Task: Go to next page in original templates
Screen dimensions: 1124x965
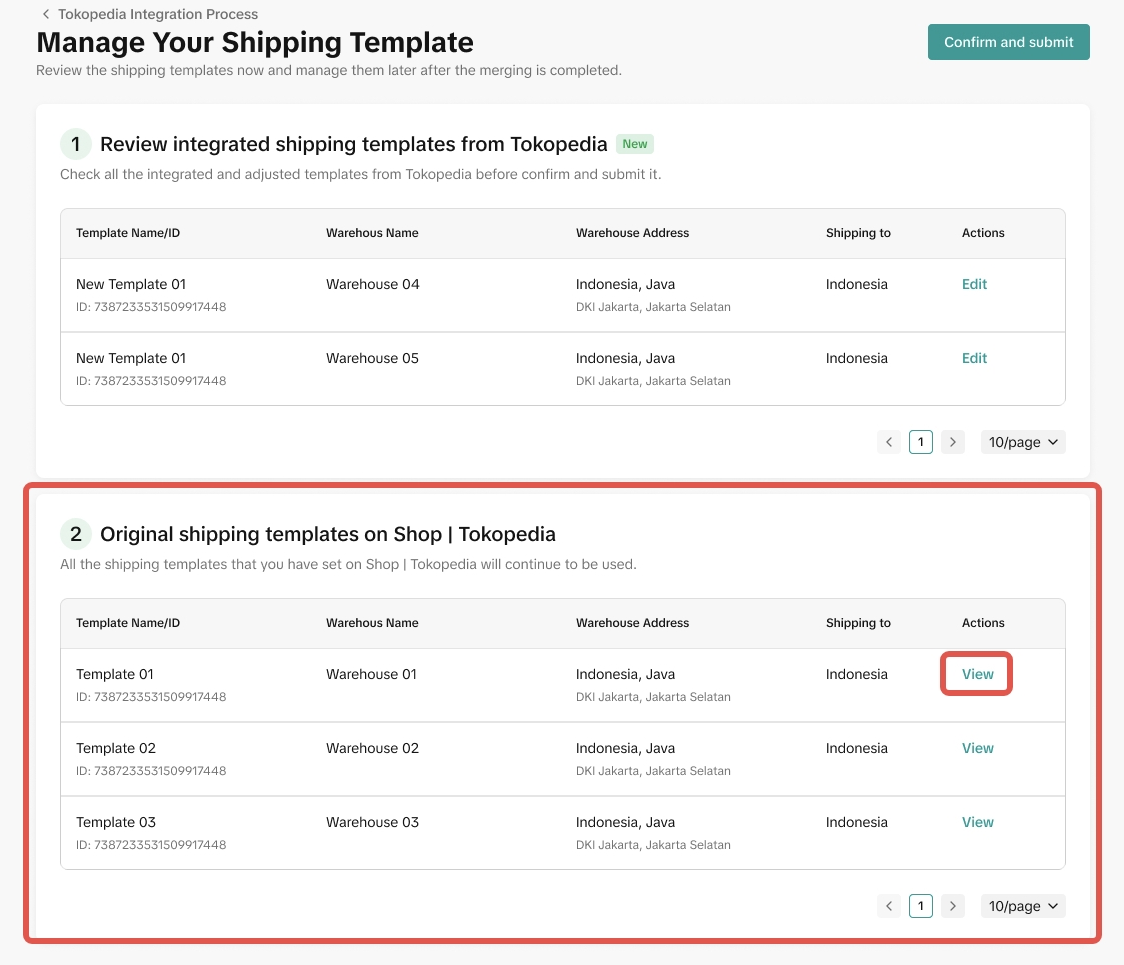Action: click(953, 906)
